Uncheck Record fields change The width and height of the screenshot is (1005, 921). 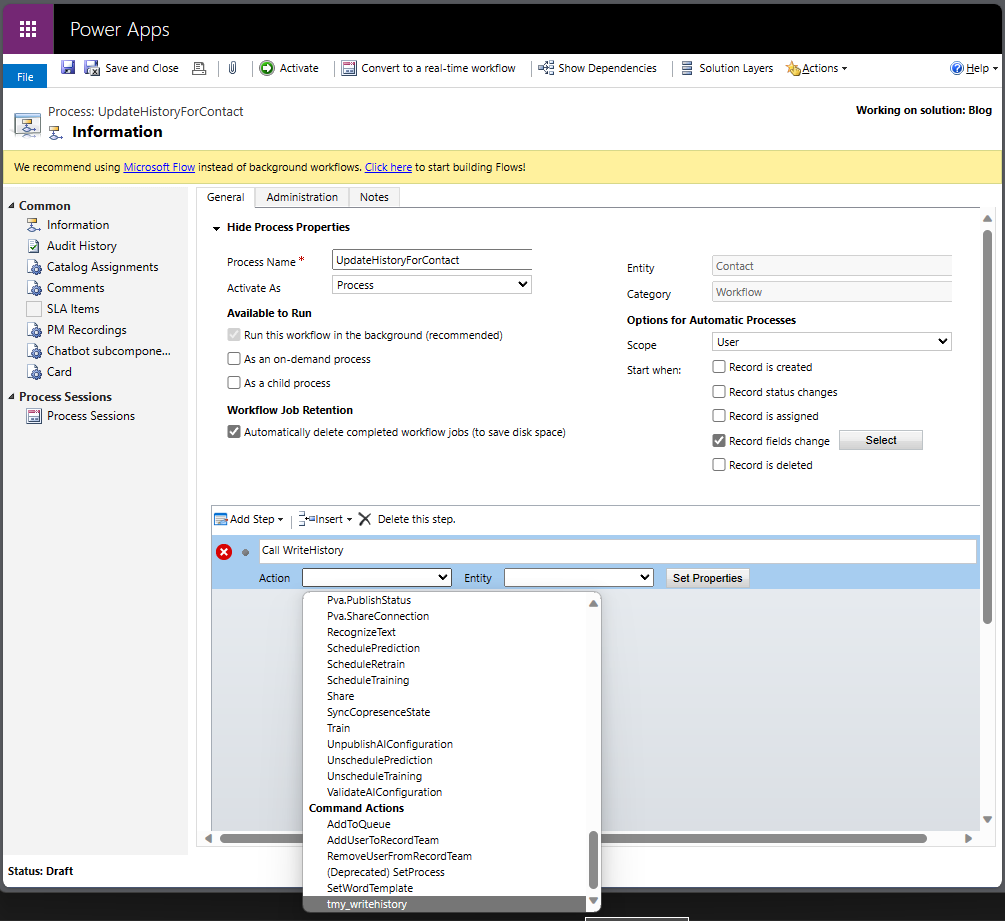(719, 441)
